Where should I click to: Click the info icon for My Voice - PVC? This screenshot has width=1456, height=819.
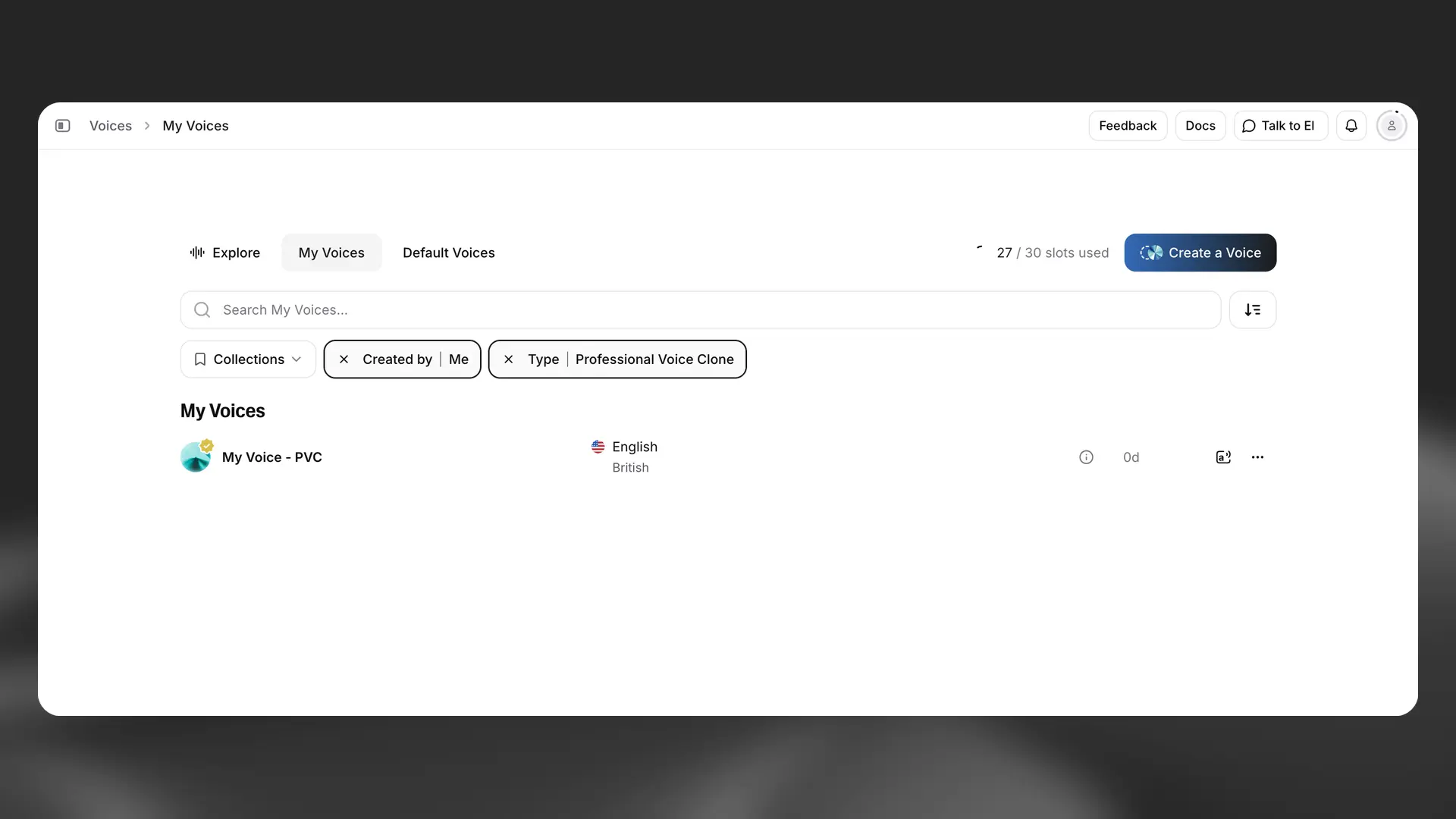pyautogui.click(x=1086, y=457)
